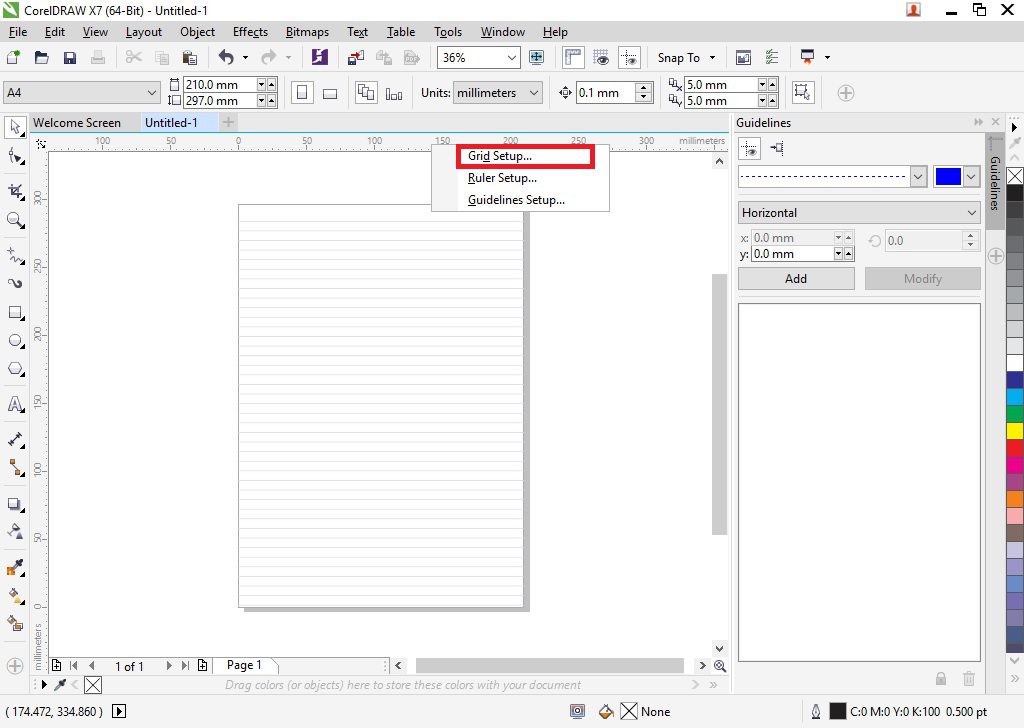Choose Guidelines Setup... from context menu
The width and height of the screenshot is (1024, 728).
(516, 200)
